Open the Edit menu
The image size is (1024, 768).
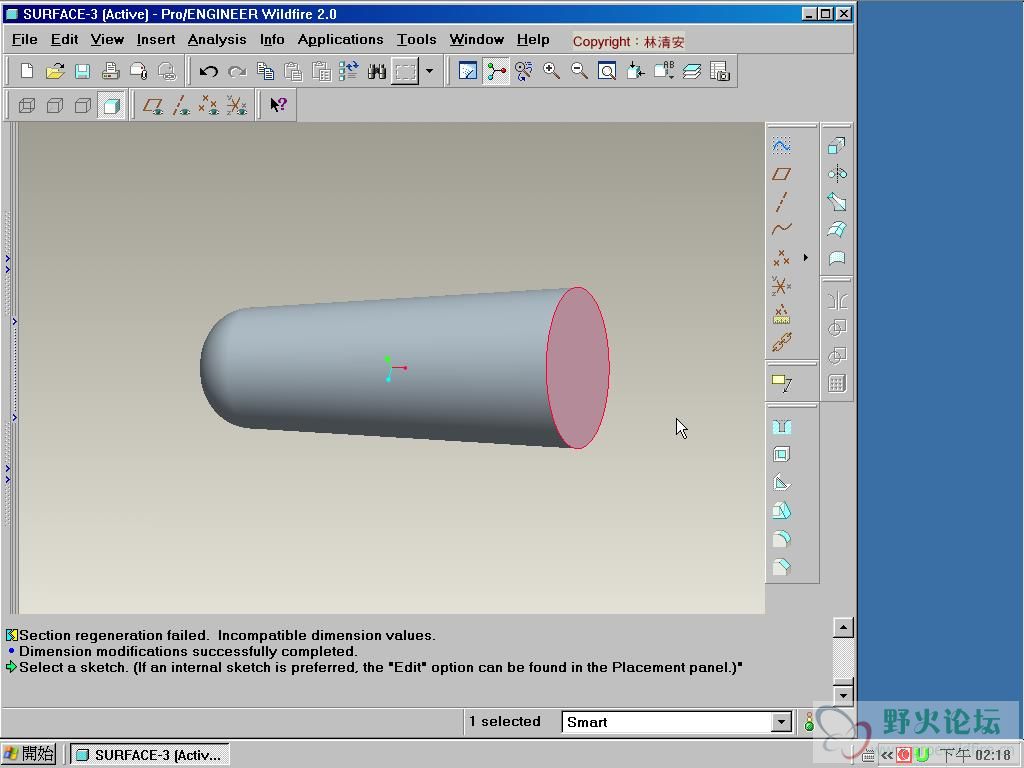[x=64, y=40]
